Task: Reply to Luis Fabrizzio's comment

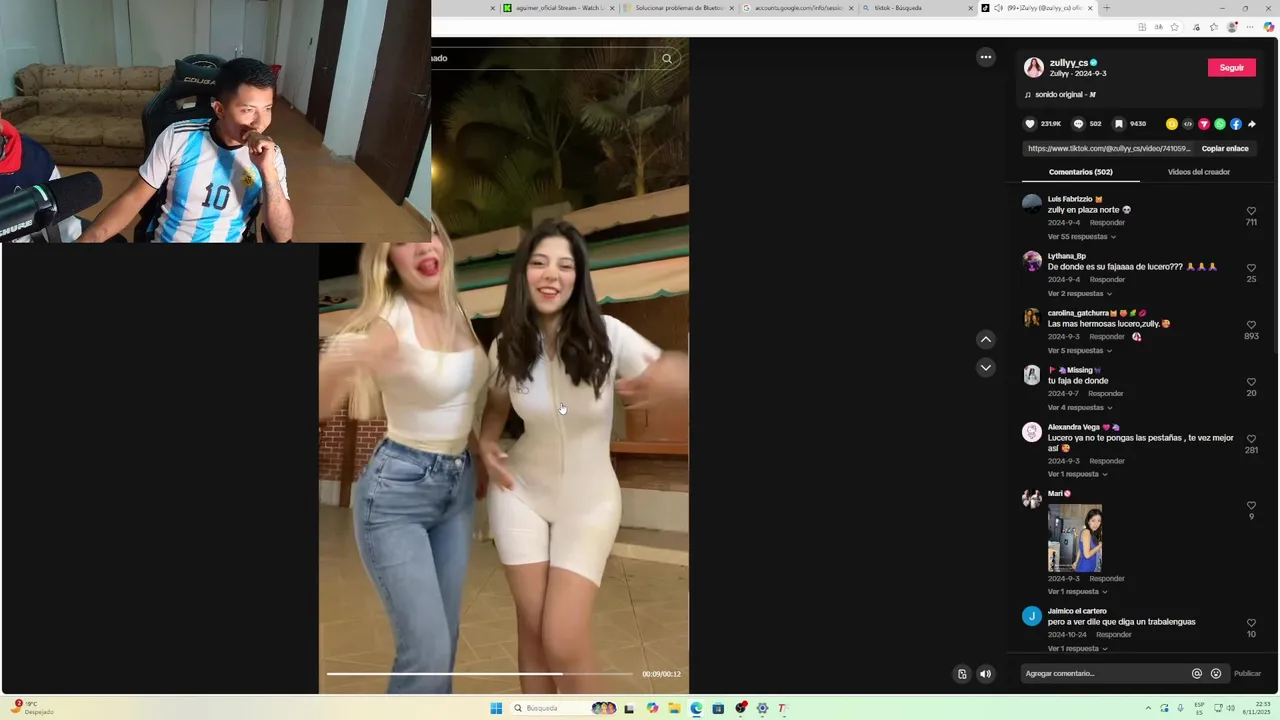Action: point(1107,223)
